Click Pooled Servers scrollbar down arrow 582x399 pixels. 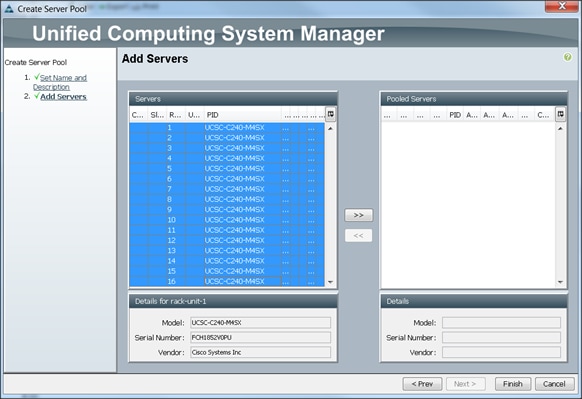click(x=560, y=282)
